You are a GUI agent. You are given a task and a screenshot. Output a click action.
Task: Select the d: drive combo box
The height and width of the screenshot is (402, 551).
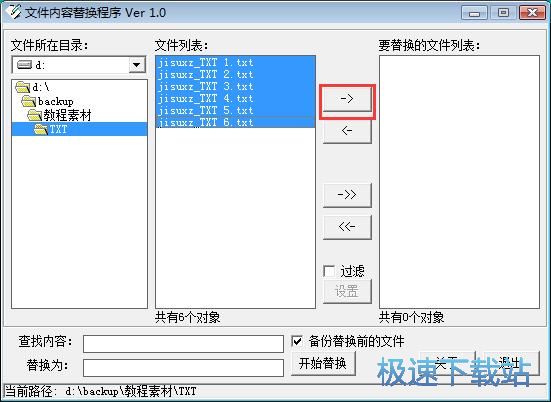point(79,65)
